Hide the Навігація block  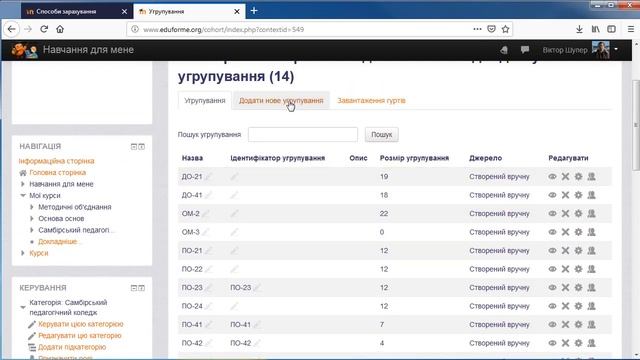pyautogui.click(x=133, y=147)
